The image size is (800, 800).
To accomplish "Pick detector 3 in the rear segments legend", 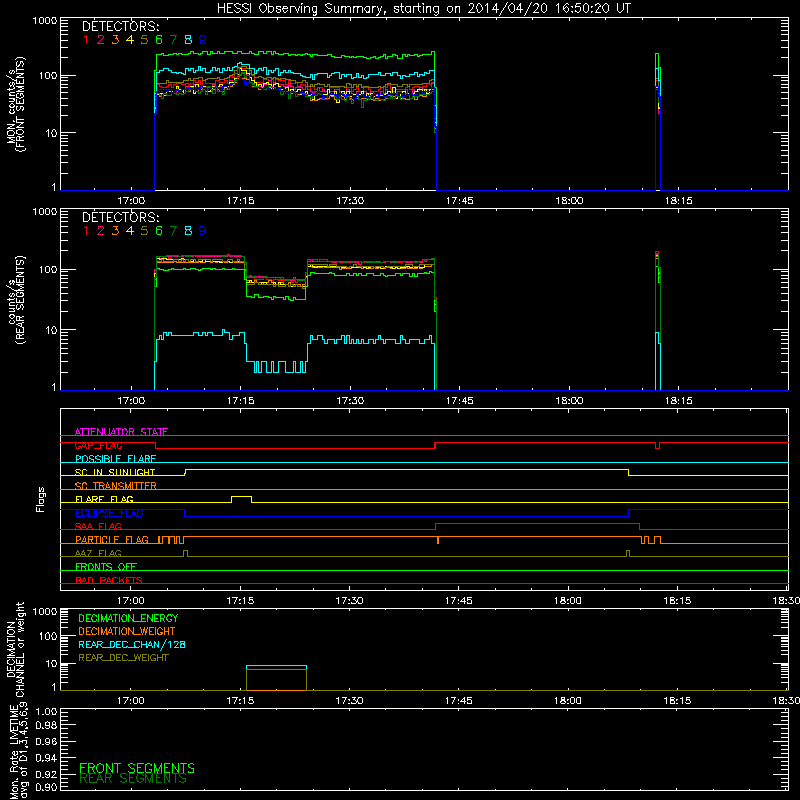I will [x=115, y=231].
